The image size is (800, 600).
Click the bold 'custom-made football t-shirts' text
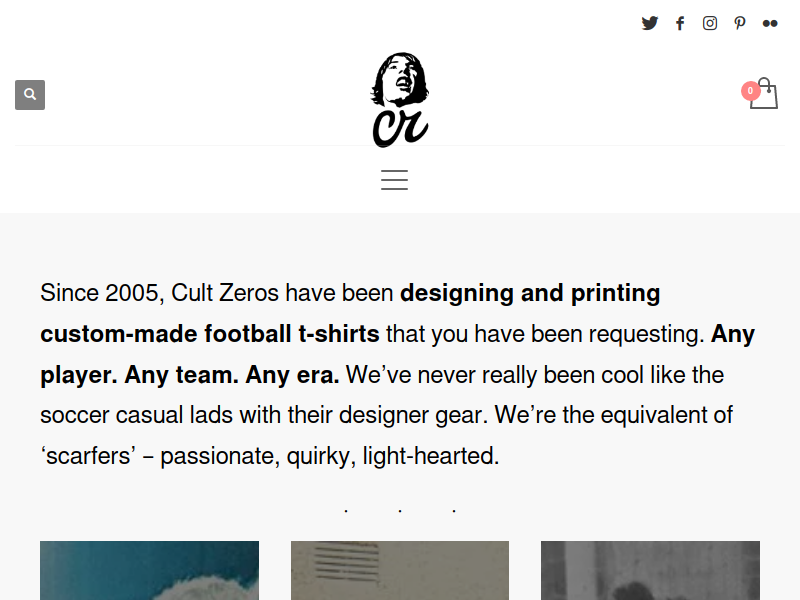(210, 334)
